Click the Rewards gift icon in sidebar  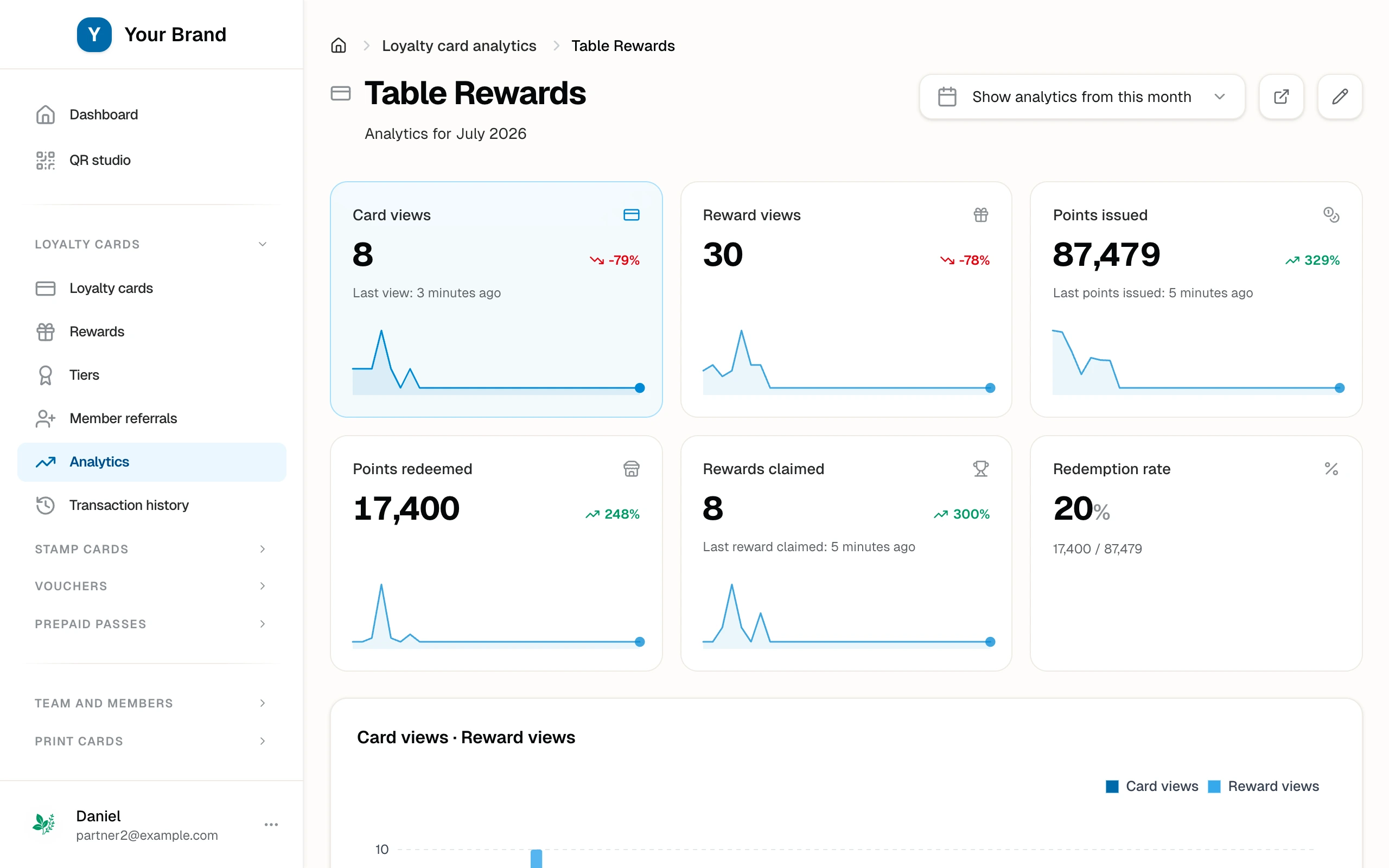tap(46, 332)
